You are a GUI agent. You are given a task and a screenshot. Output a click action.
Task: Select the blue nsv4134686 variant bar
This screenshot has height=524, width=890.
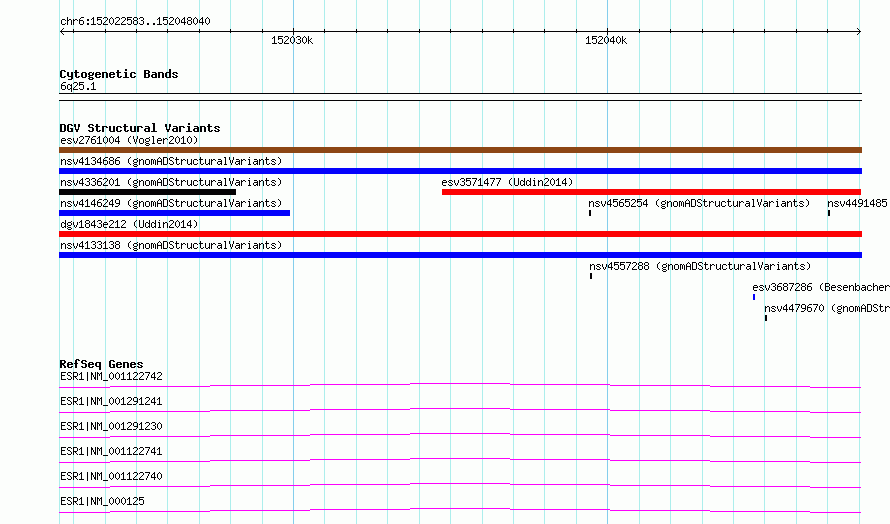[460, 171]
